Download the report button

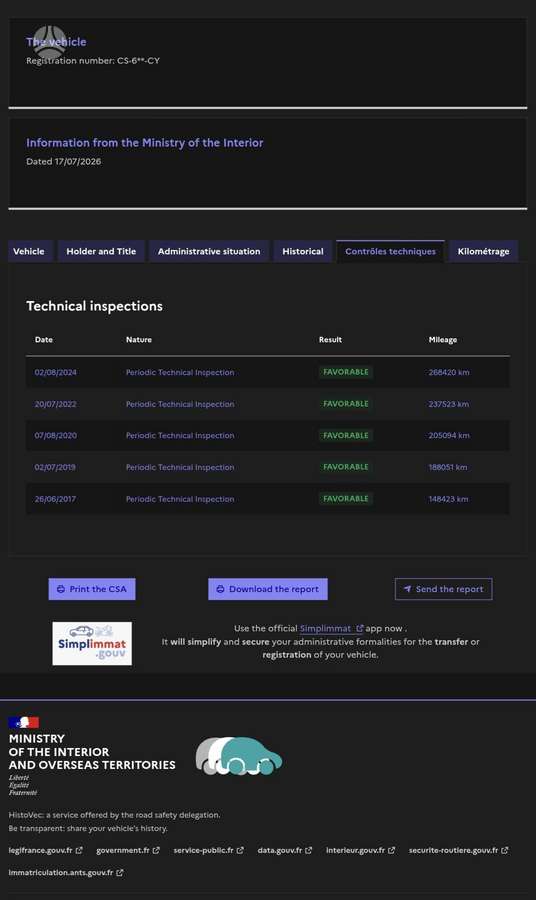click(267, 589)
